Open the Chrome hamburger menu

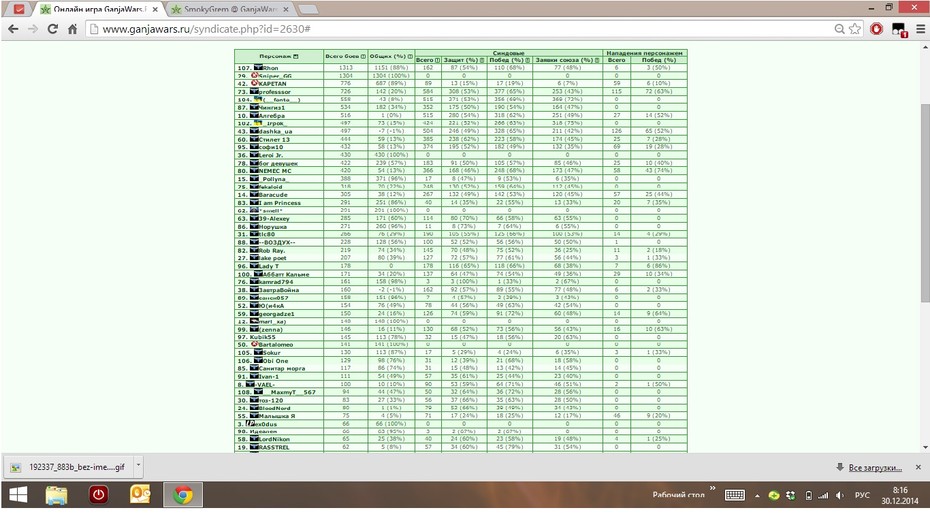click(x=921, y=28)
